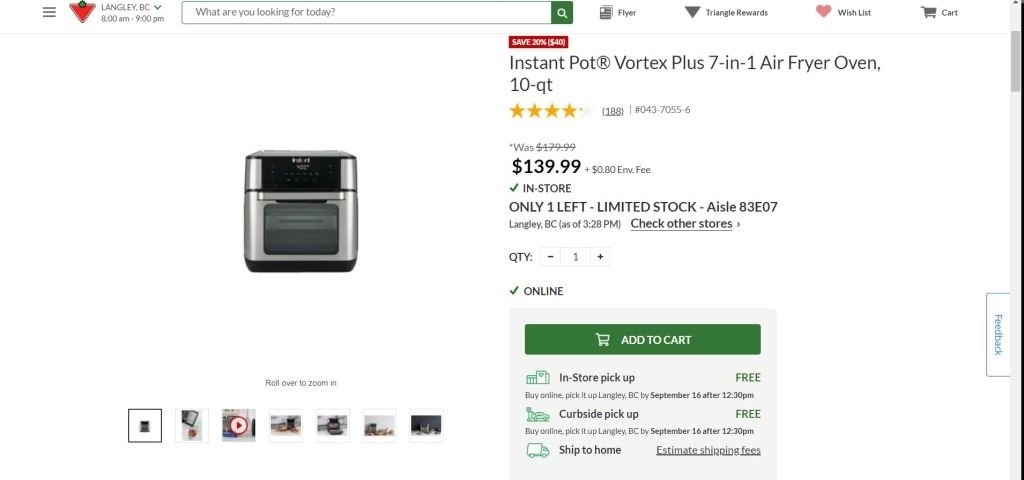Decrease quantity with the minus button

click(551, 257)
